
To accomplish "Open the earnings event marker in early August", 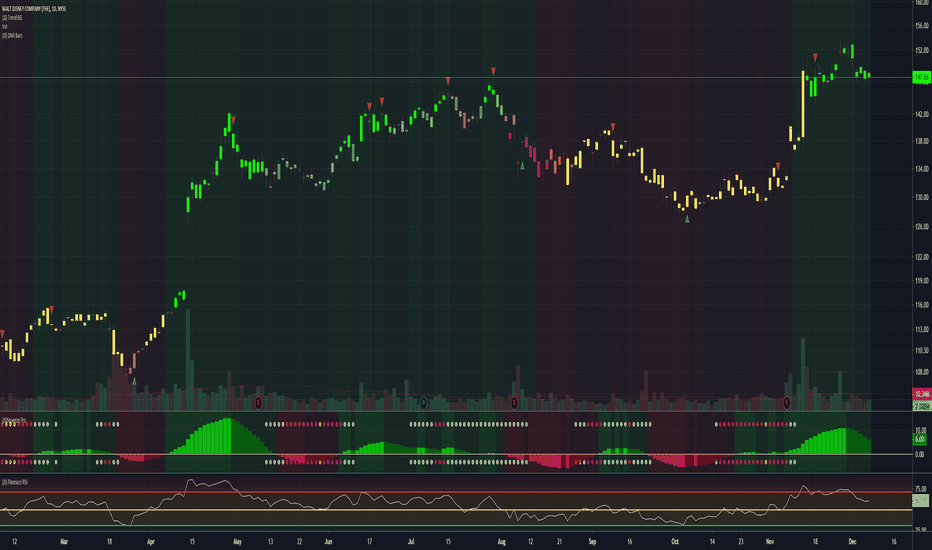I will click(x=514, y=403).
